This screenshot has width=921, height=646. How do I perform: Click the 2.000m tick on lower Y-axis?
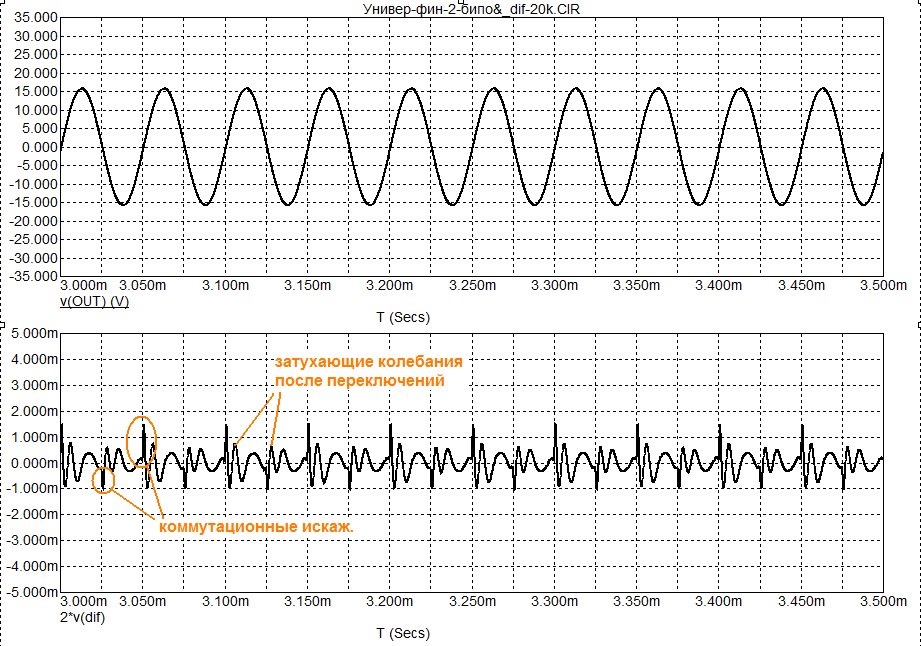click(35, 411)
